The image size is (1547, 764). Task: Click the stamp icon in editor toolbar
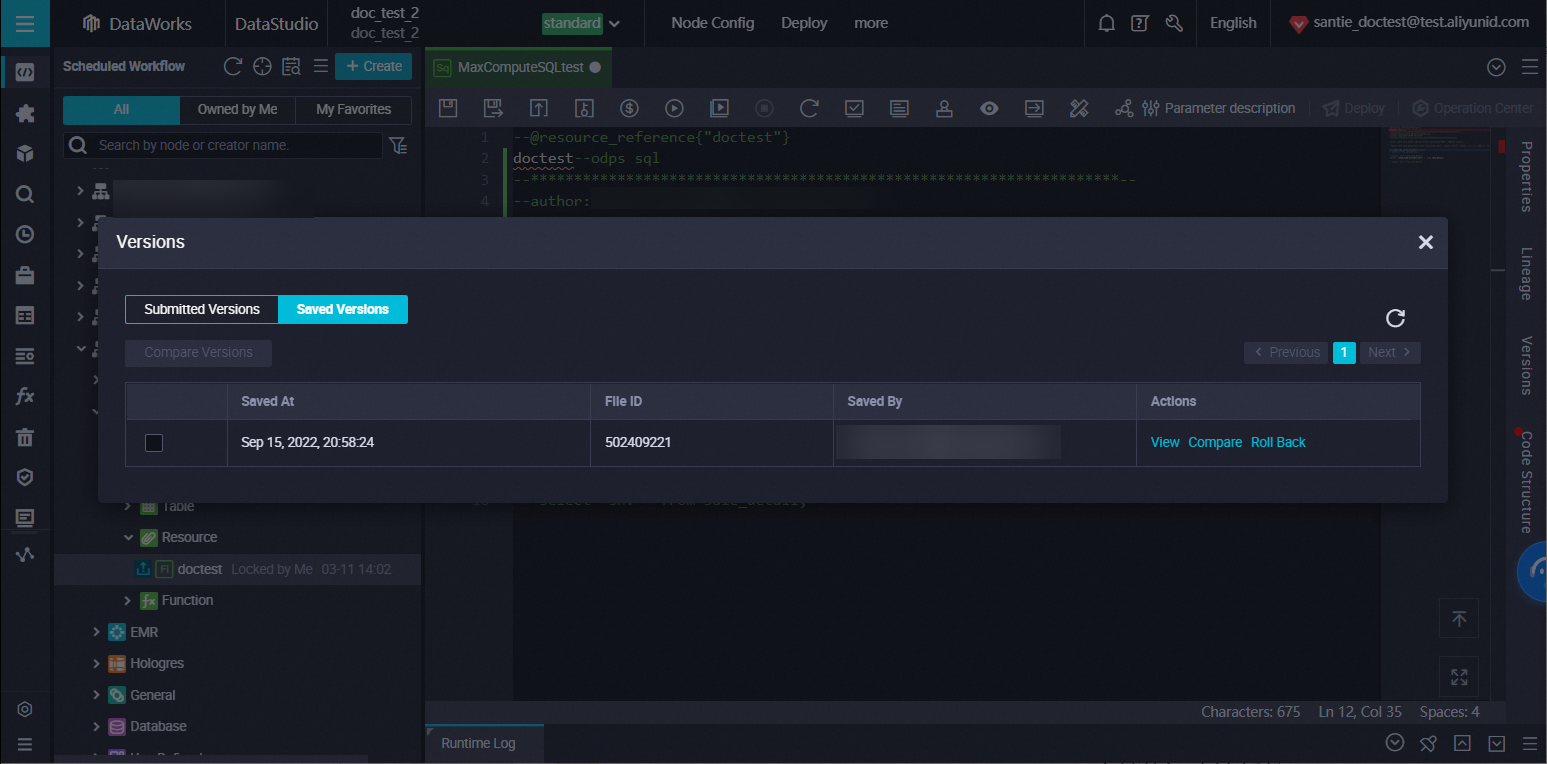pos(944,108)
